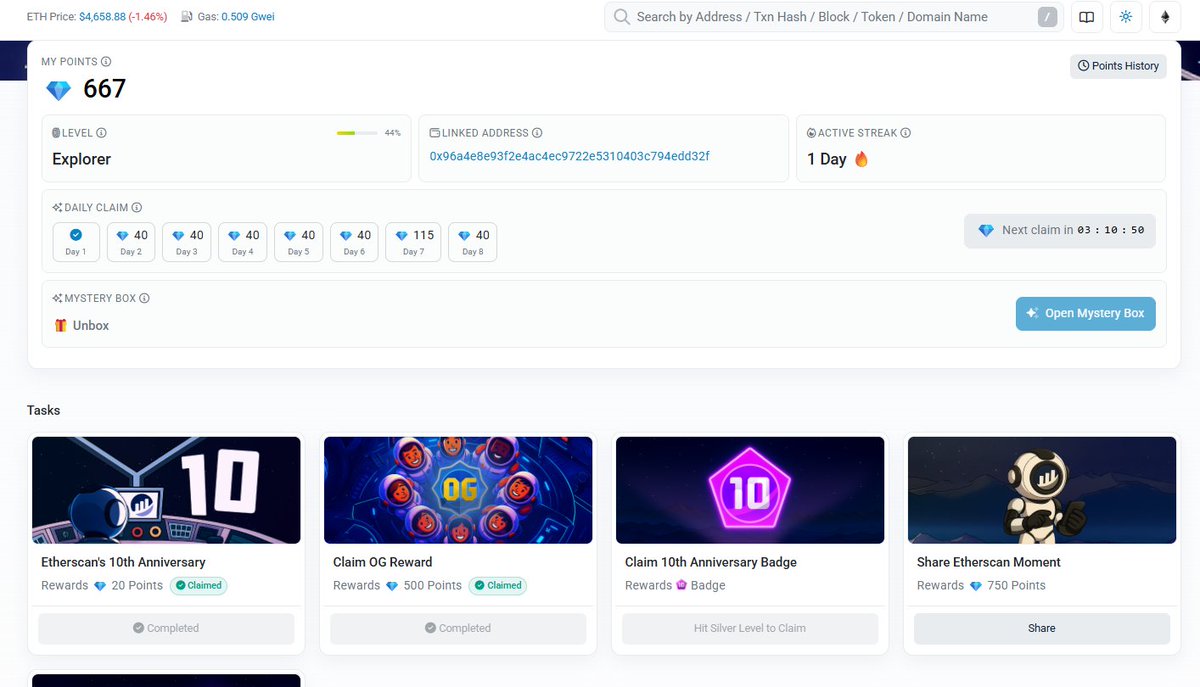The image size is (1200, 687).
Task: Select the checked Day 1 claim box
Action: 76,242
